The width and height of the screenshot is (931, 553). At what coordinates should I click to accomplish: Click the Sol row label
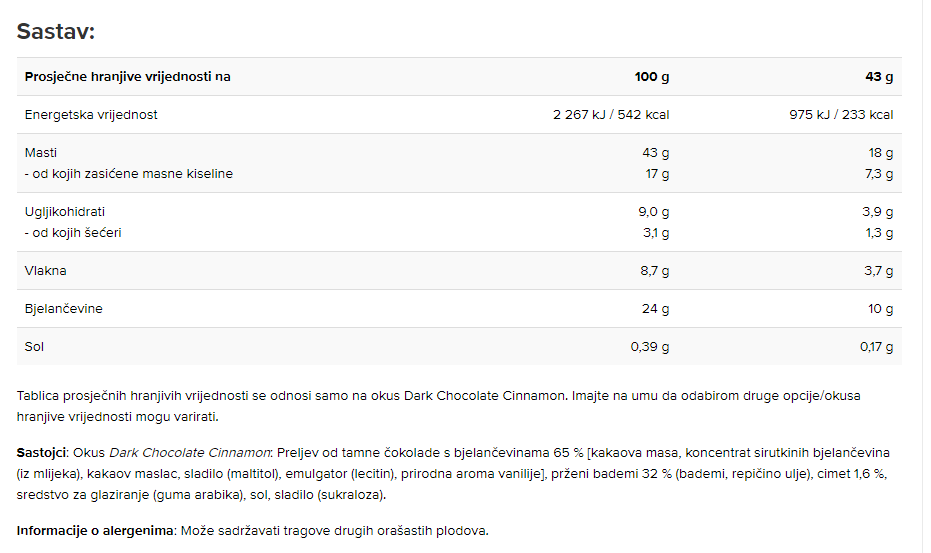click(34, 347)
